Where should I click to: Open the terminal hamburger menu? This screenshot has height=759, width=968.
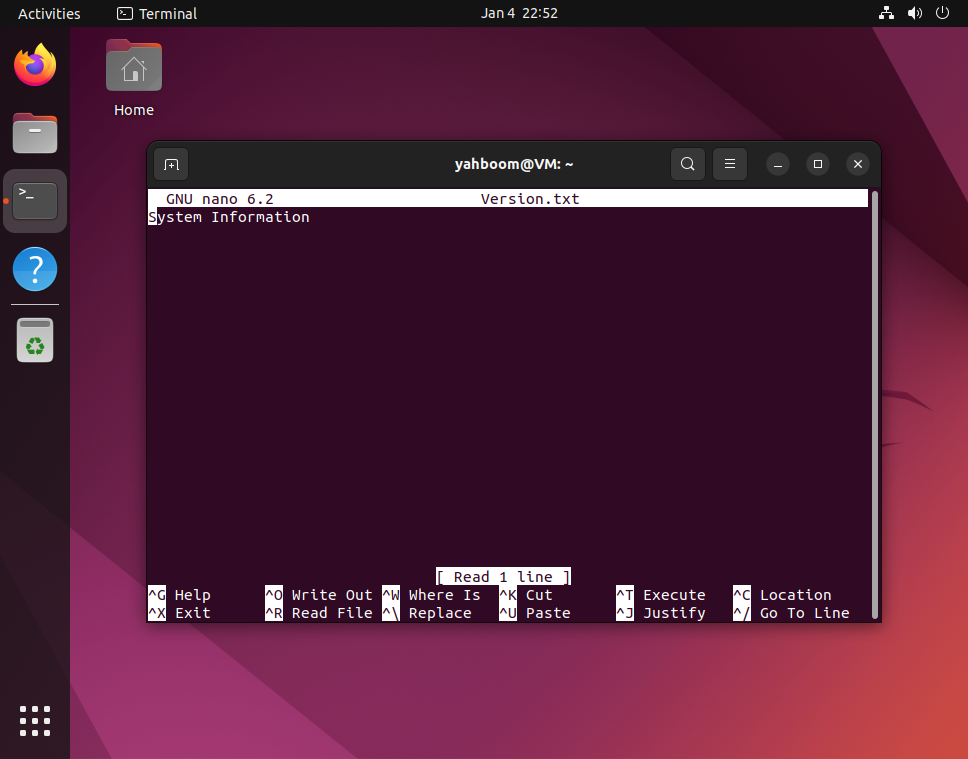(x=730, y=163)
